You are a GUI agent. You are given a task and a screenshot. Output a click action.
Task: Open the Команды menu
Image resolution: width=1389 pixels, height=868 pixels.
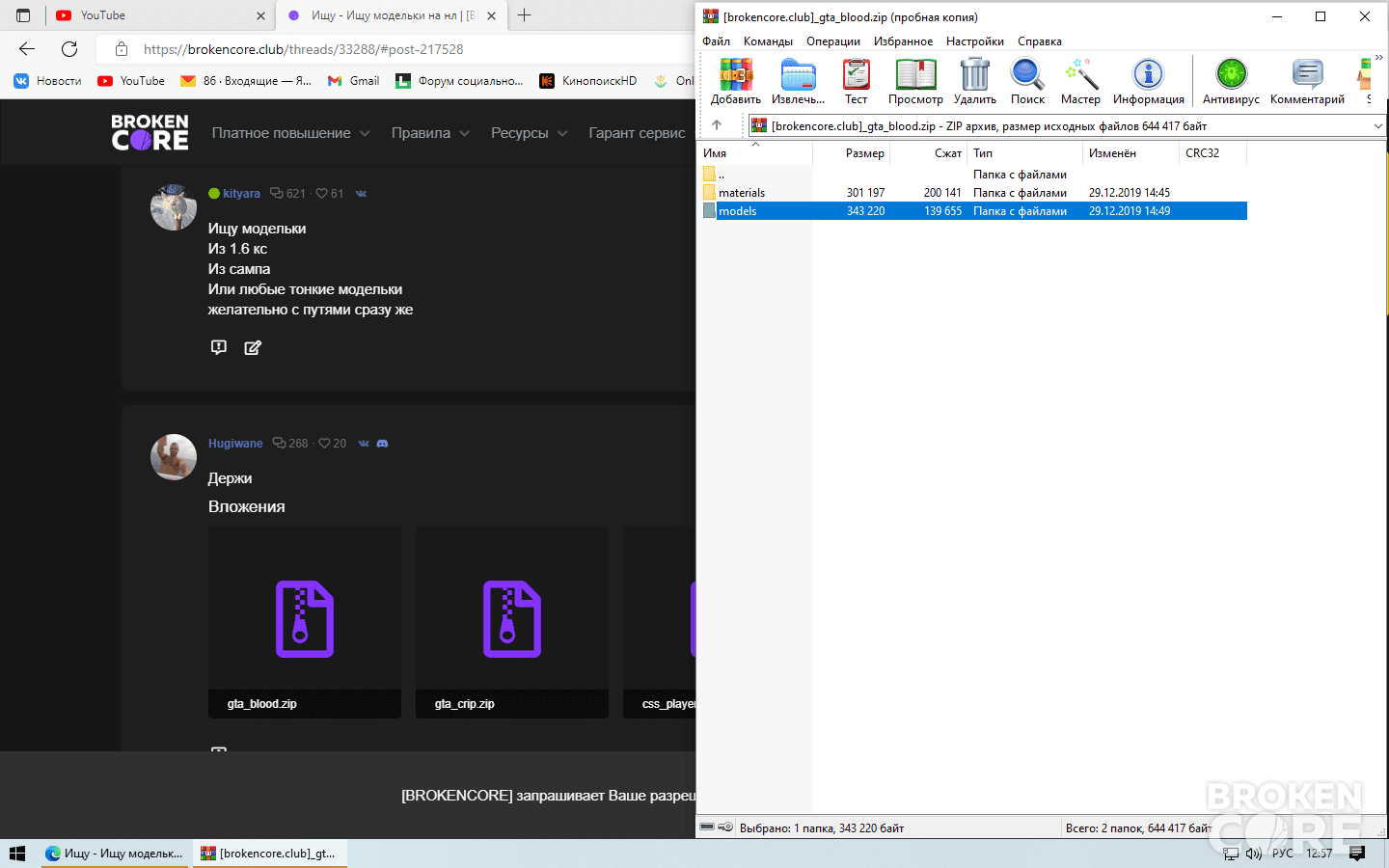[768, 41]
